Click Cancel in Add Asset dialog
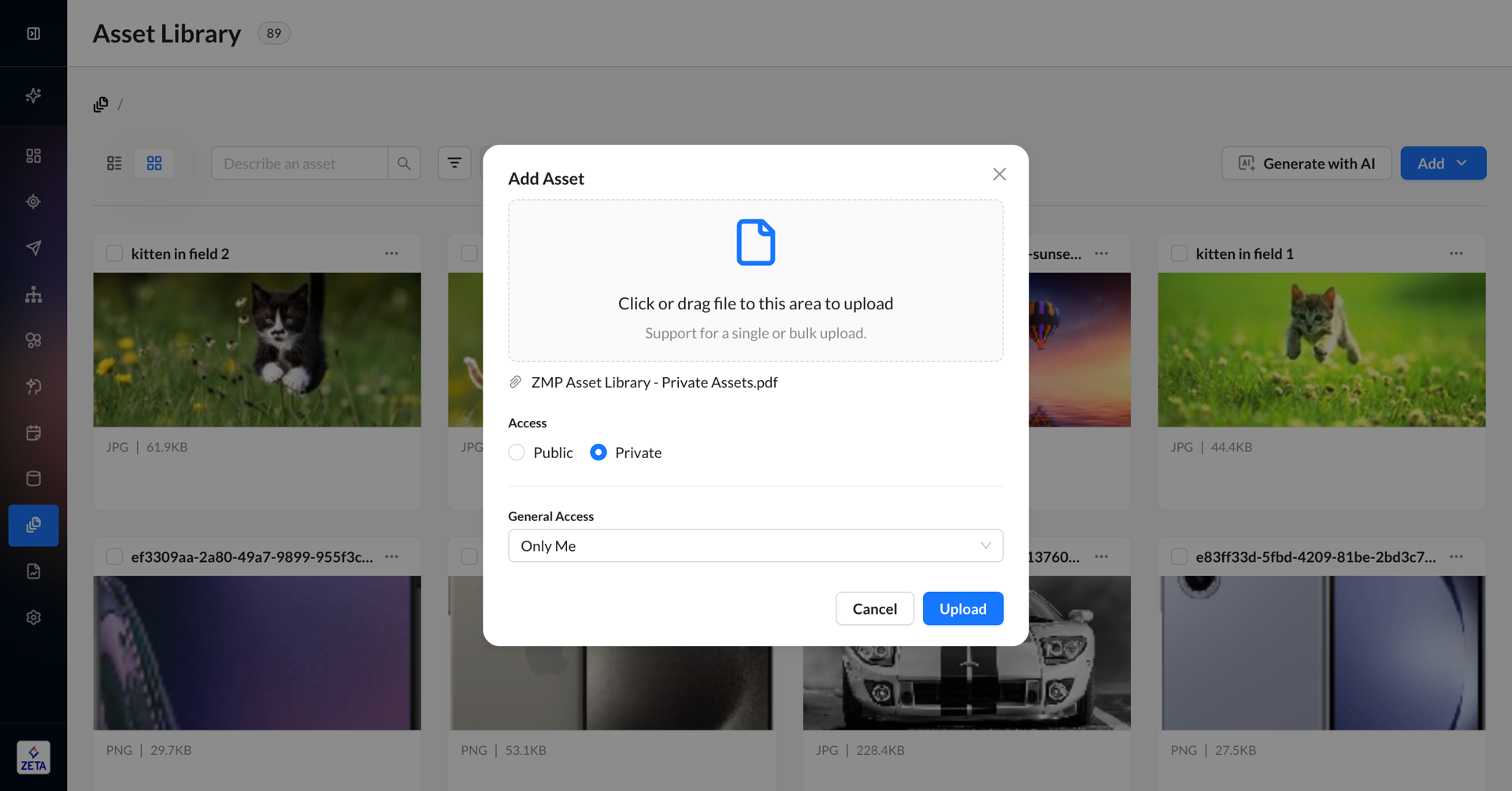Screen dimensions: 1512x791 pos(874,608)
